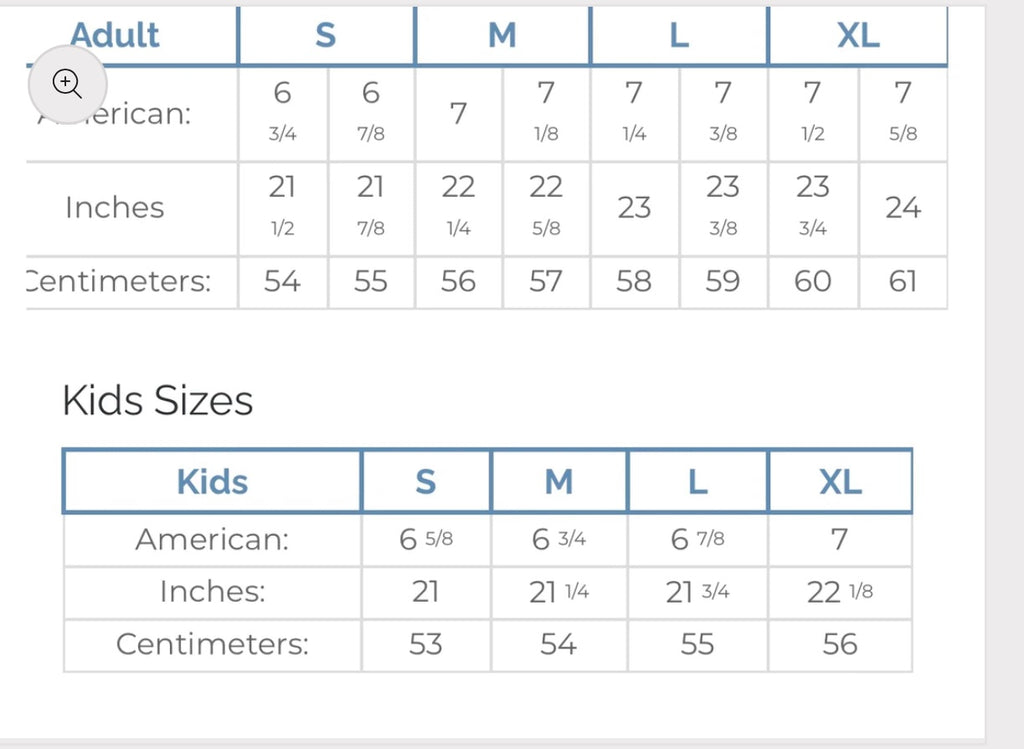Click the XL header in Kids table

point(840,481)
